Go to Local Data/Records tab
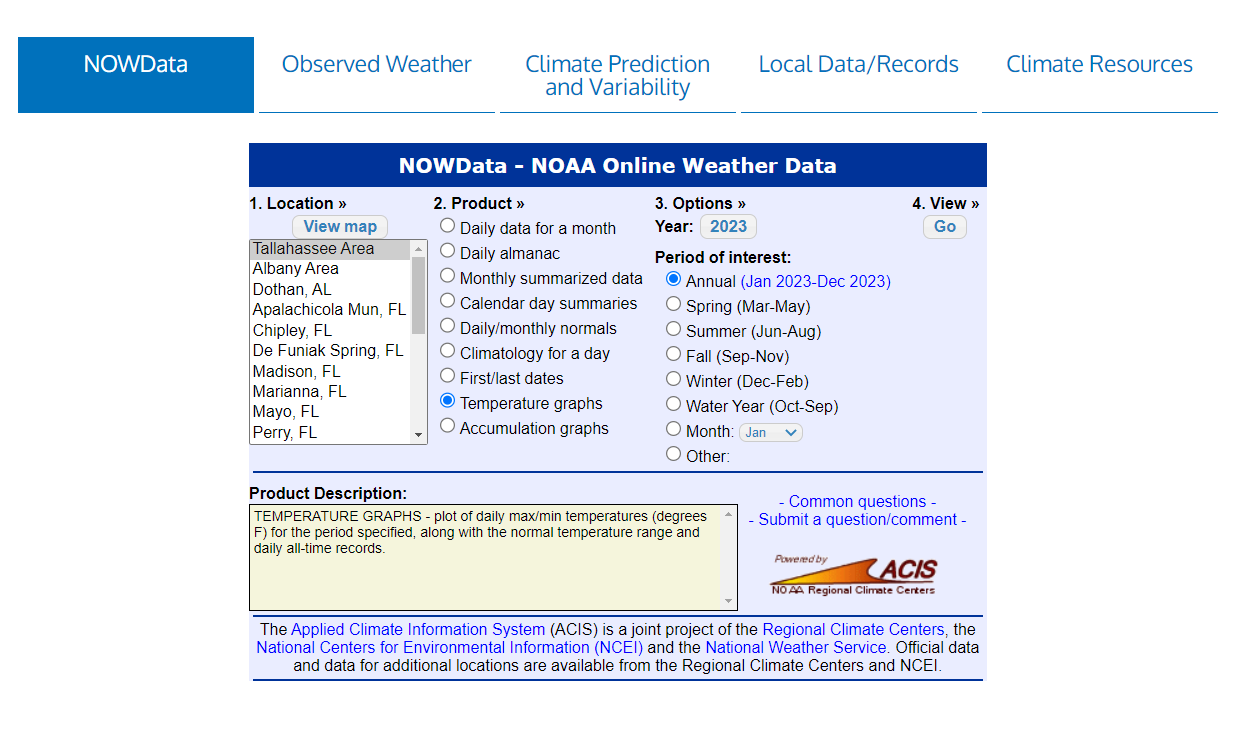Screen dimensions: 1235x729 click(858, 75)
